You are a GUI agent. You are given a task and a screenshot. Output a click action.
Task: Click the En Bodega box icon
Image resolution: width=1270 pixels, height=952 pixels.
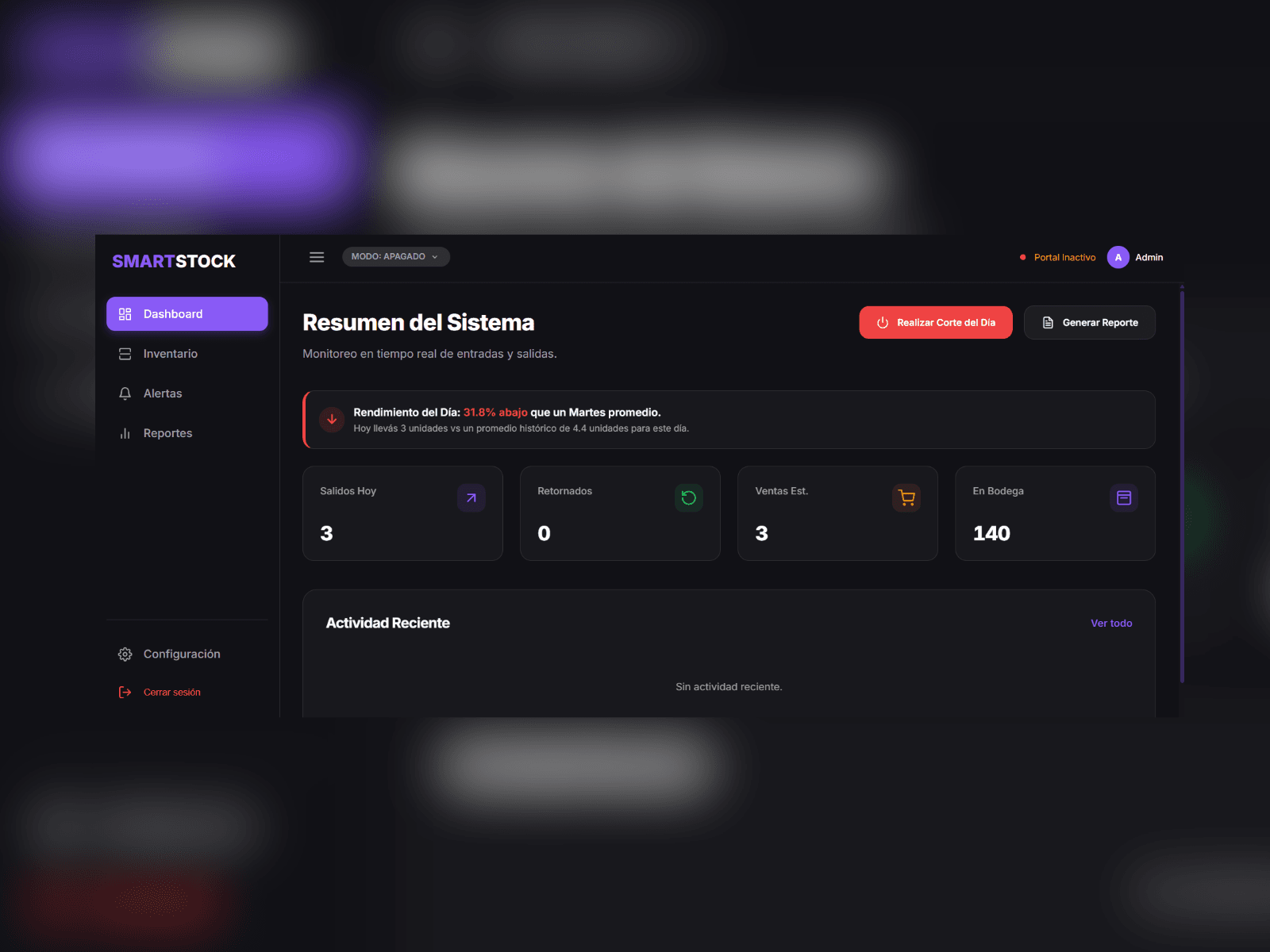(x=1124, y=498)
